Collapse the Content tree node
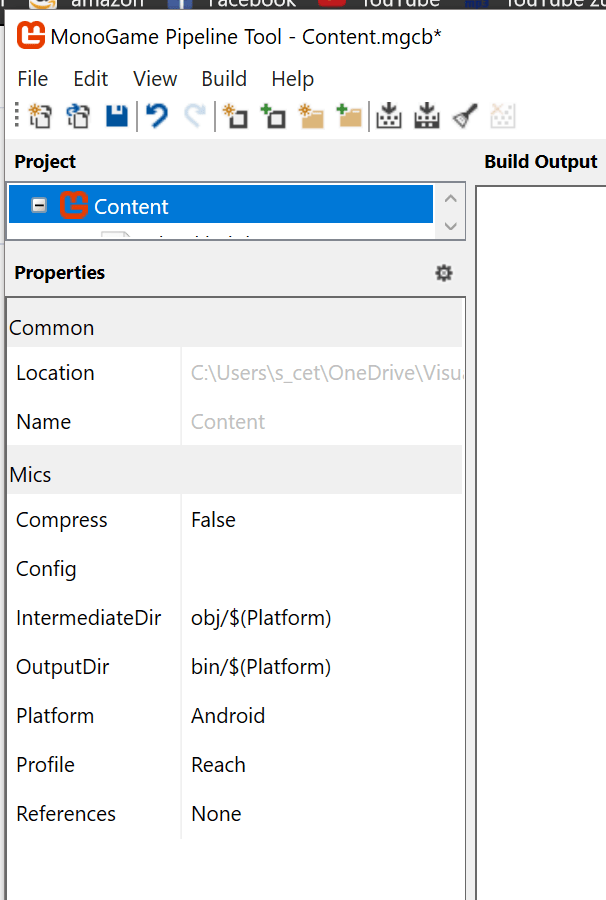 pyautogui.click(x=39, y=205)
